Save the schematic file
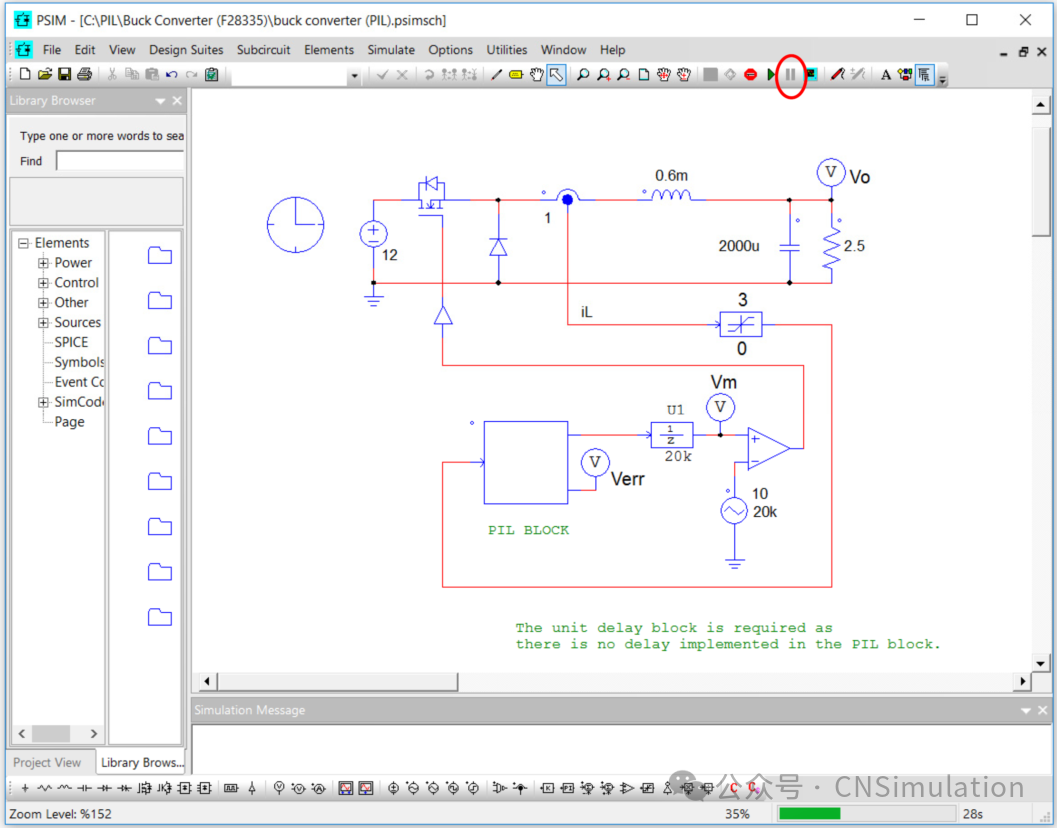 tap(63, 74)
